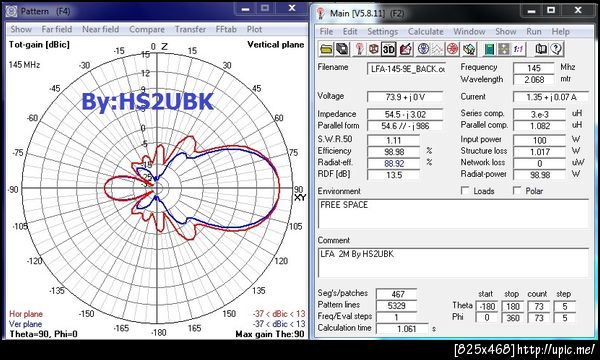Click the question-mark help icon
Screen dimensions: 600x360
[556, 49]
